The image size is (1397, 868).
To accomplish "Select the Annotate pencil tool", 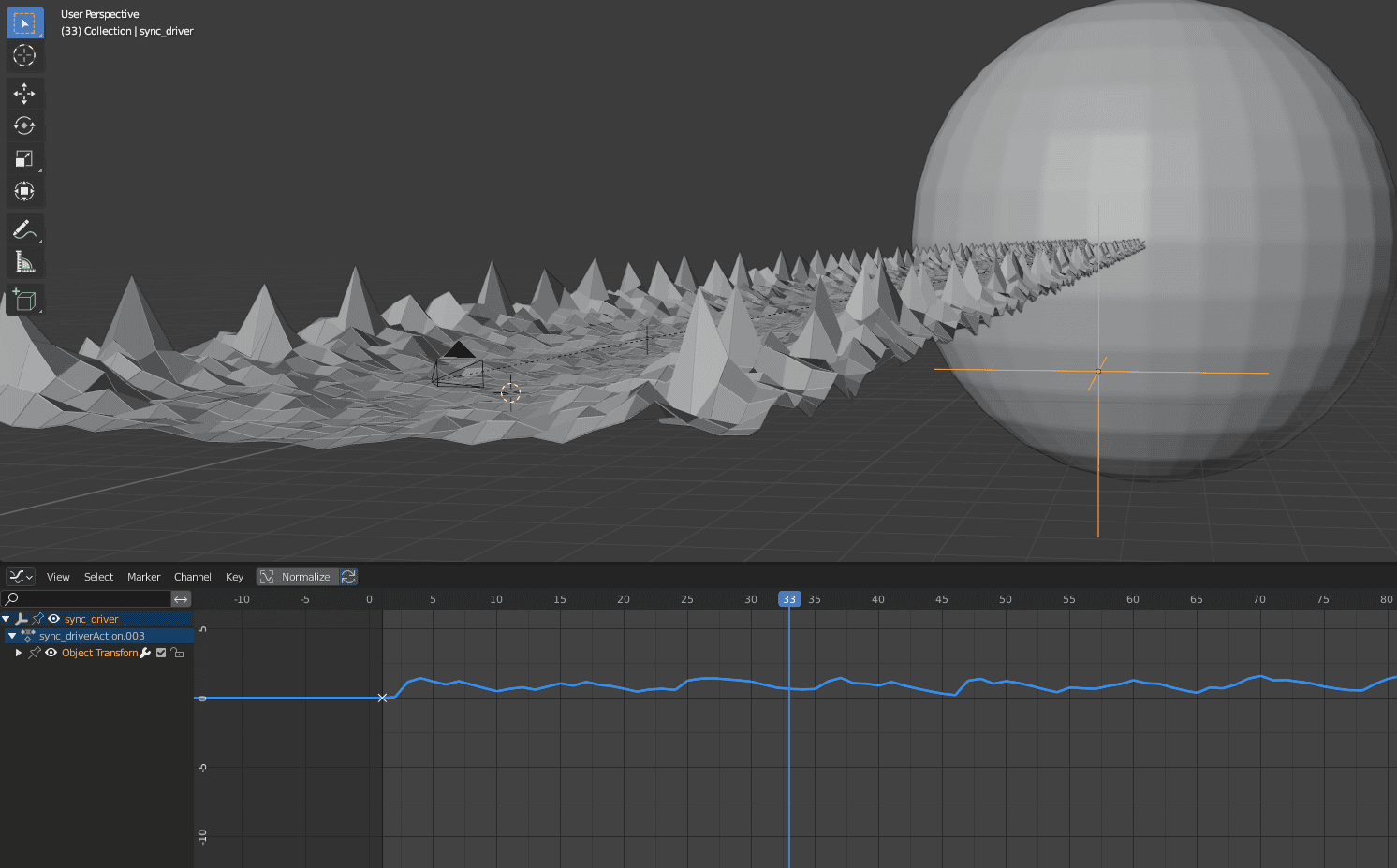I will tap(24, 229).
